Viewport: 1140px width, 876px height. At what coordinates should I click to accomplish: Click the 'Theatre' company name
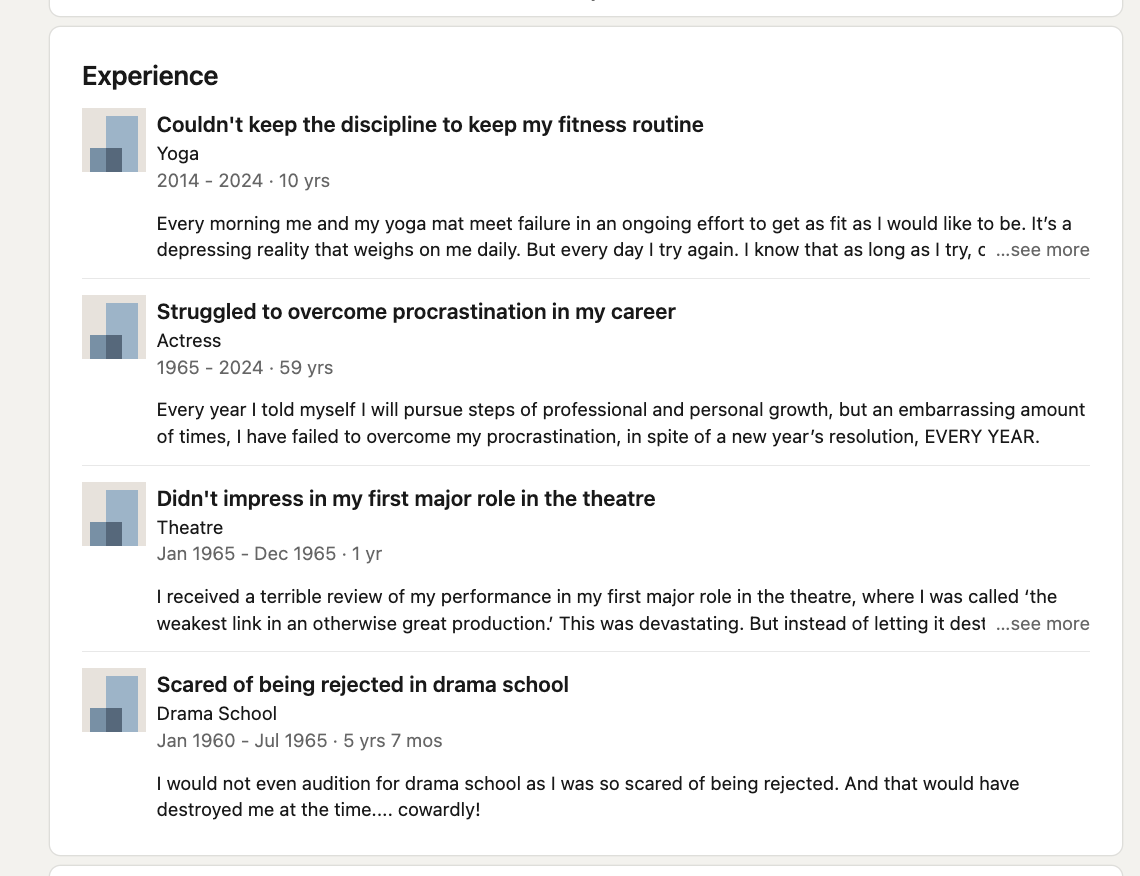[x=190, y=528]
